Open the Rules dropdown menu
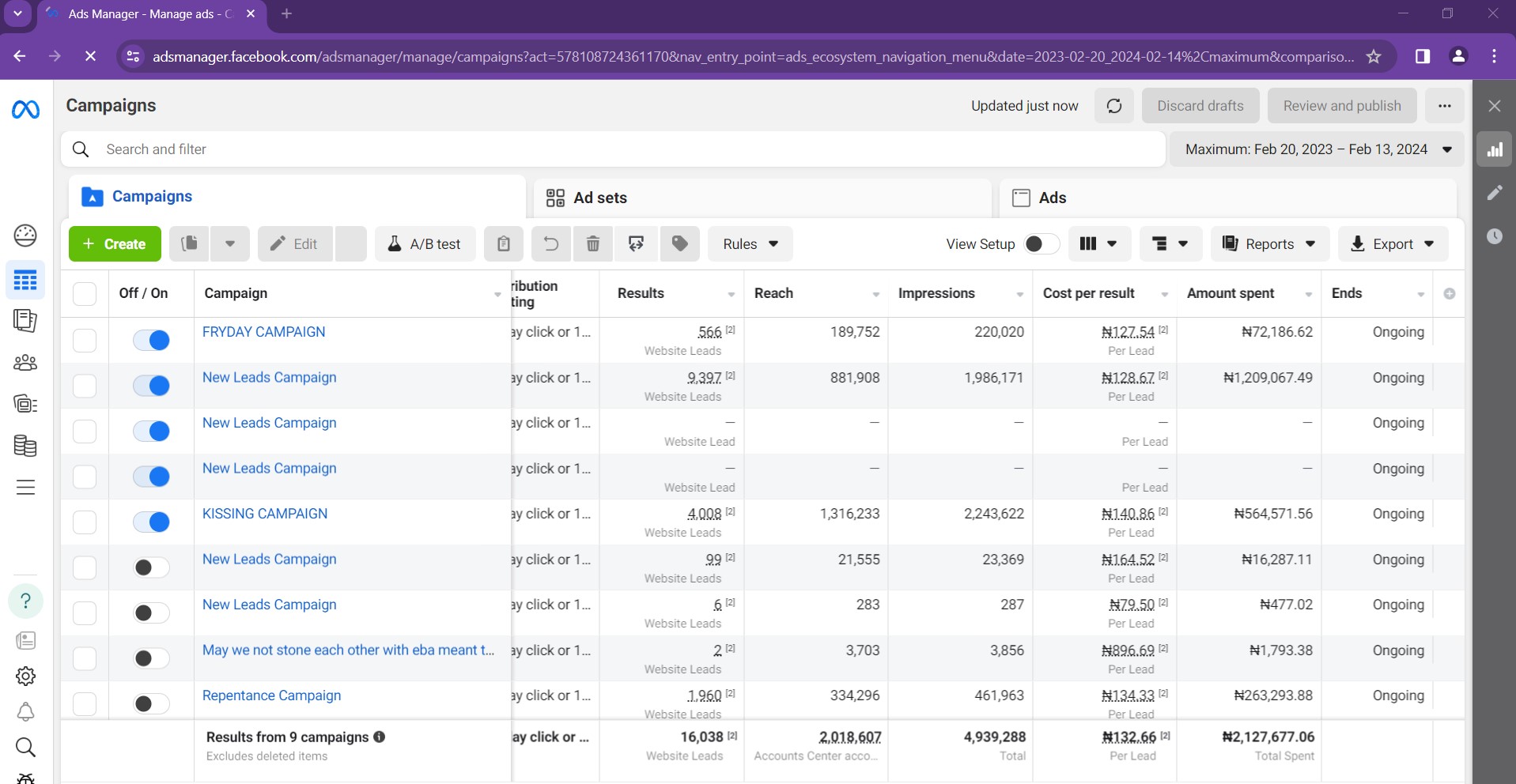This screenshot has height=784, width=1516. [750, 244]
